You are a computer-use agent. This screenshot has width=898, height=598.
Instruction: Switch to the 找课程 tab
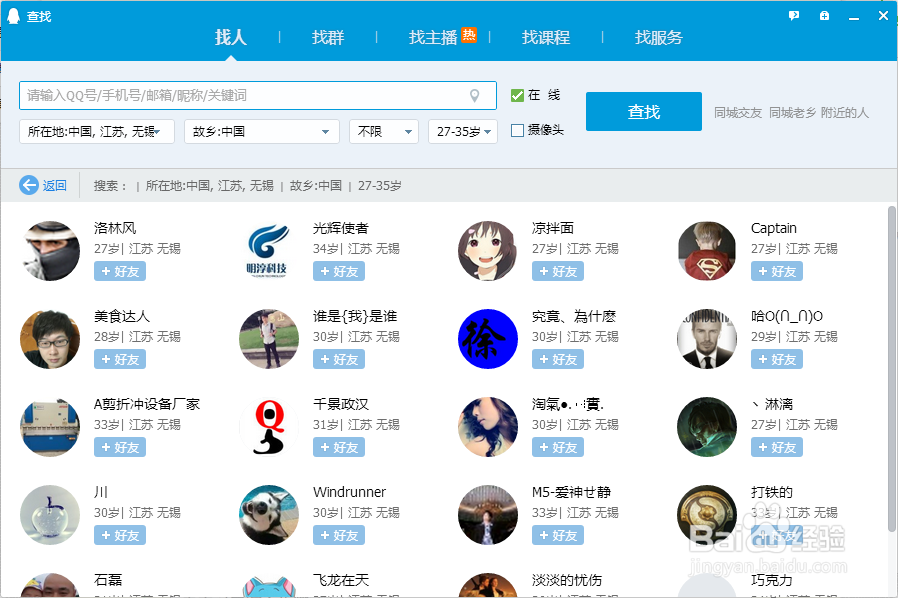545,37
